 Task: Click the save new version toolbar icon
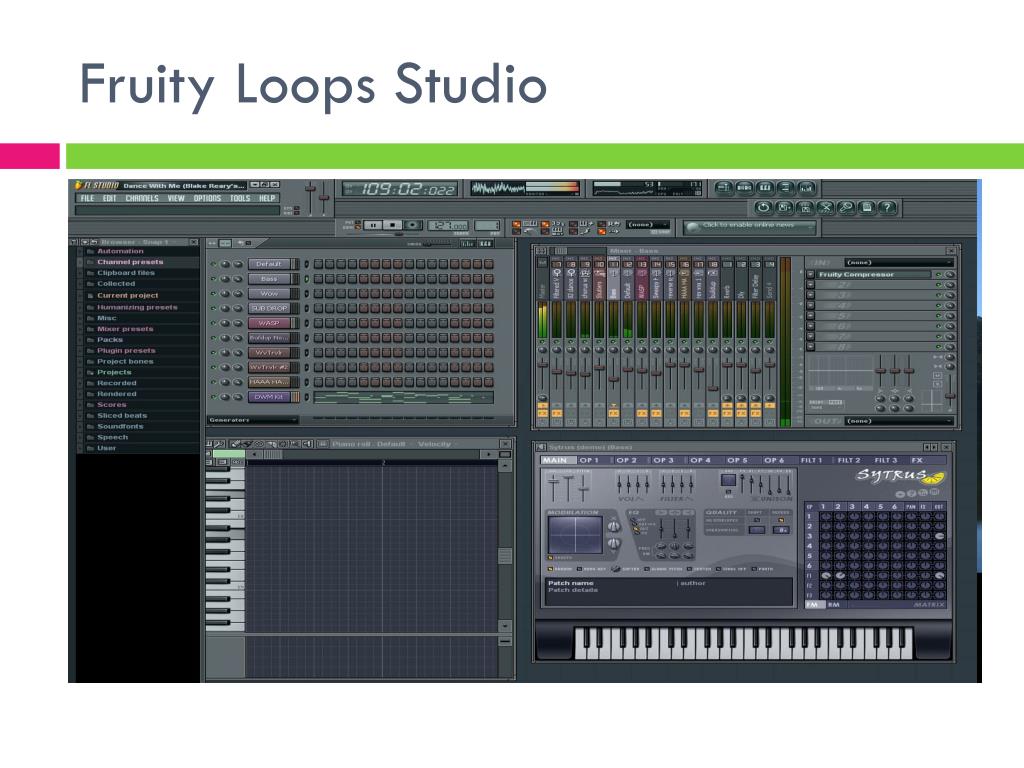[784, 208]
